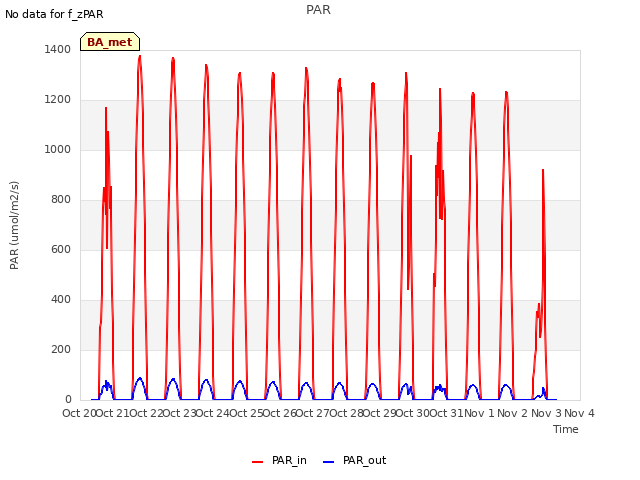The width and height of the screenshot is (640, 480).
Task: Click the Nov 4 x-axis label
Action: coord(579,413)
